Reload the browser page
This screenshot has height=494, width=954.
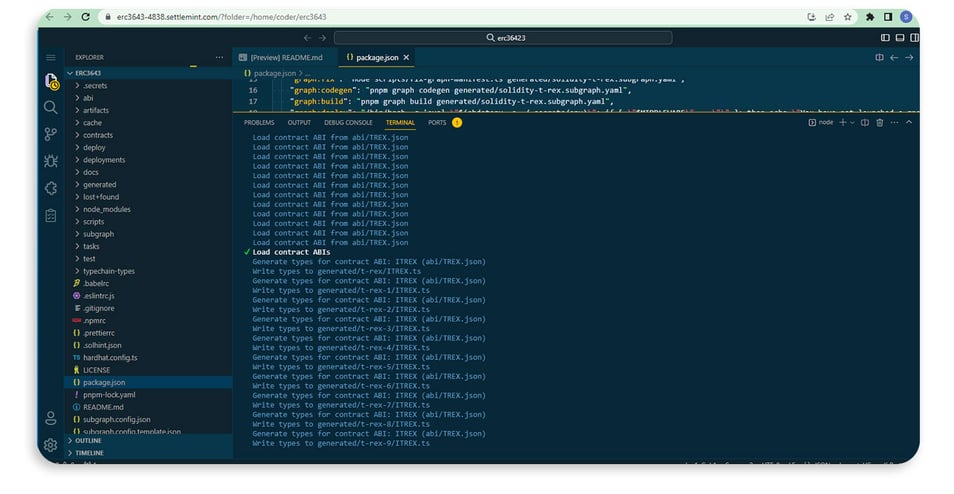pyautogui.click(x=86, y=17)
